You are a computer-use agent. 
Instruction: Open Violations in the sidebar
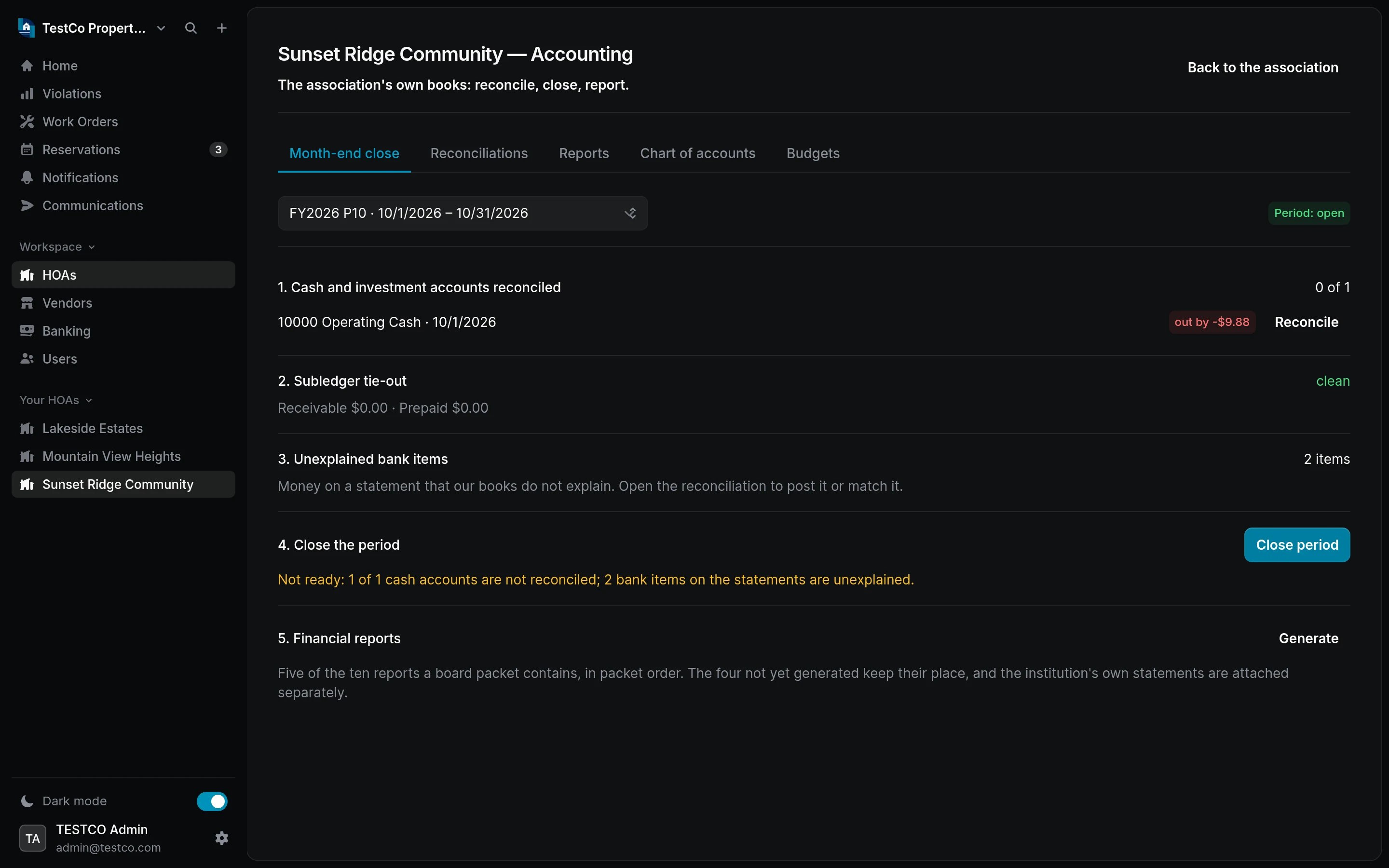tap(123, 94)
